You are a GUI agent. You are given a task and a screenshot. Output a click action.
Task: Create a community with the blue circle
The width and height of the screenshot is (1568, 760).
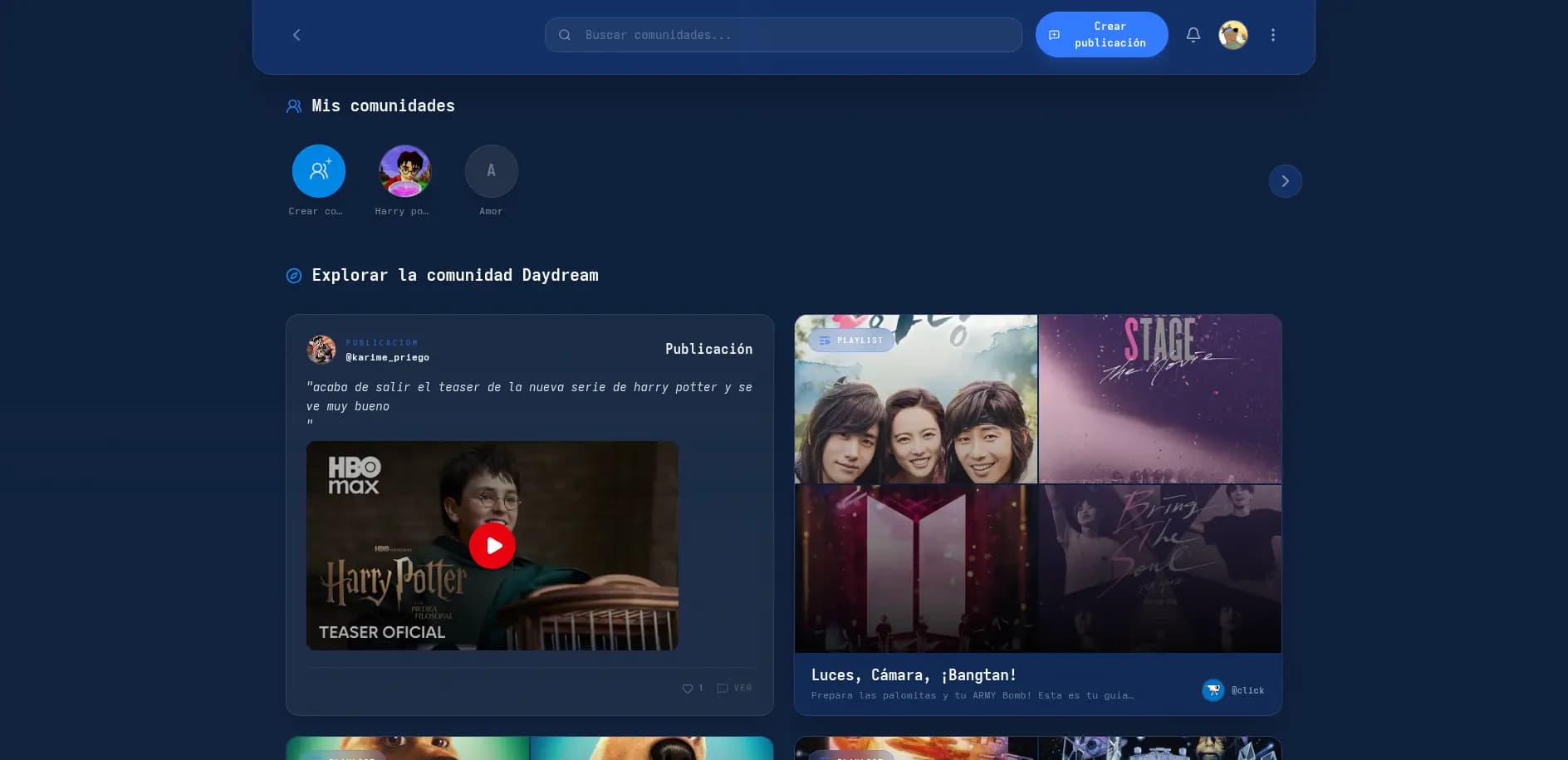[319, 171]
